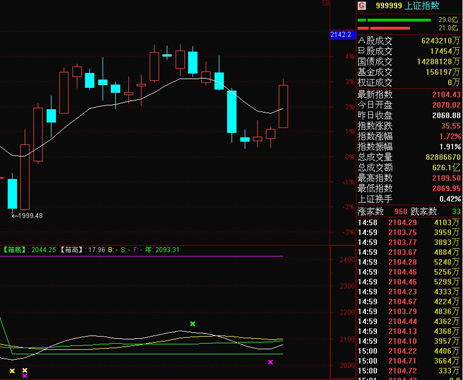The image size is (463, 380).
Task: Click the red G icon beside 999999
Action: pos(362,6)
